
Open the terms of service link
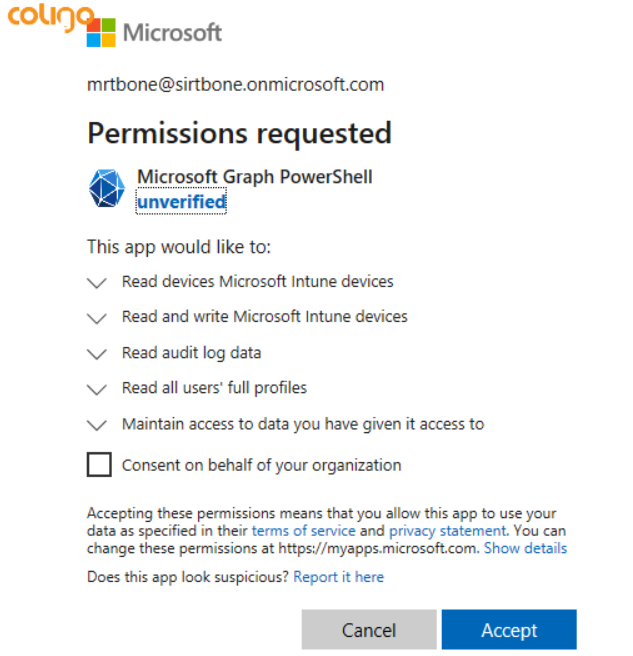point(303,531)
